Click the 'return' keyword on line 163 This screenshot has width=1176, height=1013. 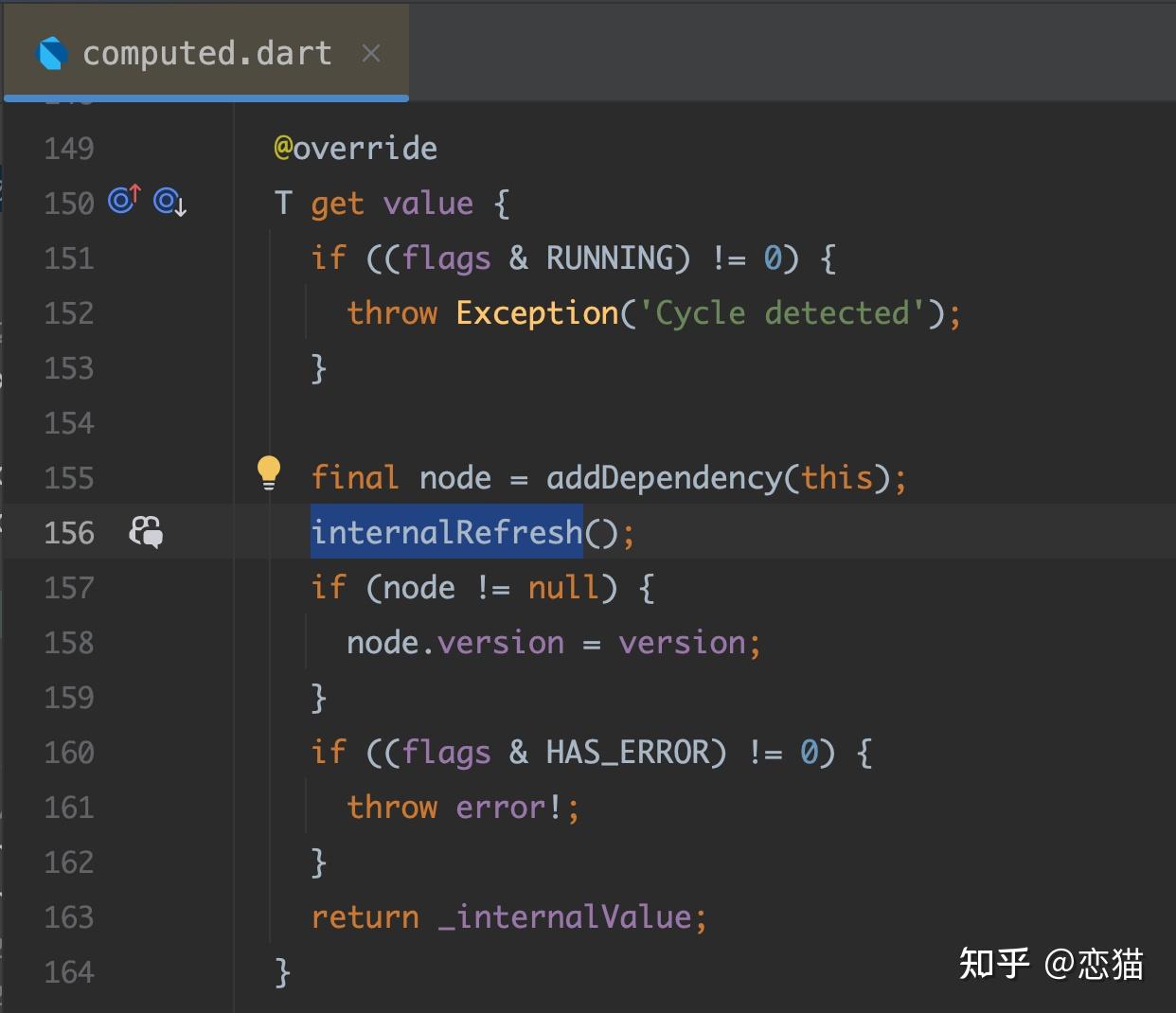[x=365, y=917]
